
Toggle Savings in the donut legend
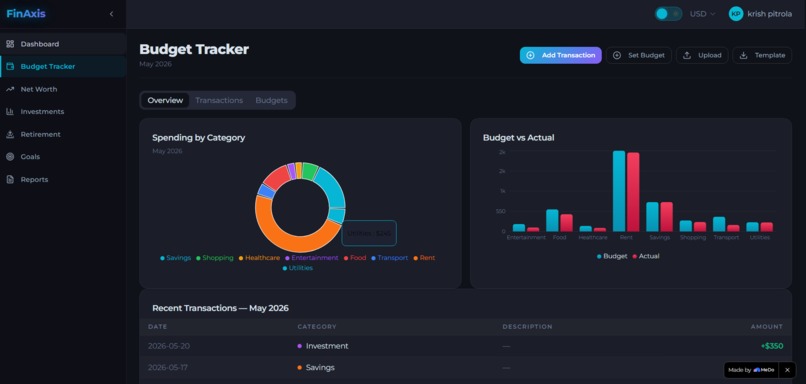coord(175,258)
